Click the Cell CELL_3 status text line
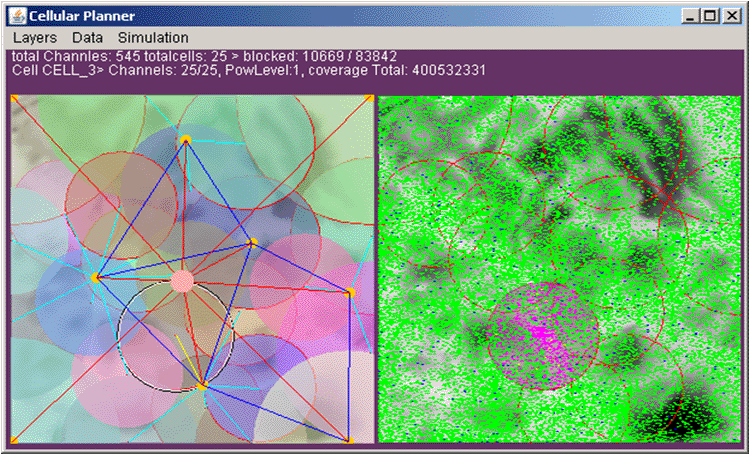The image size is (750, 455). (x=249, y=70)
